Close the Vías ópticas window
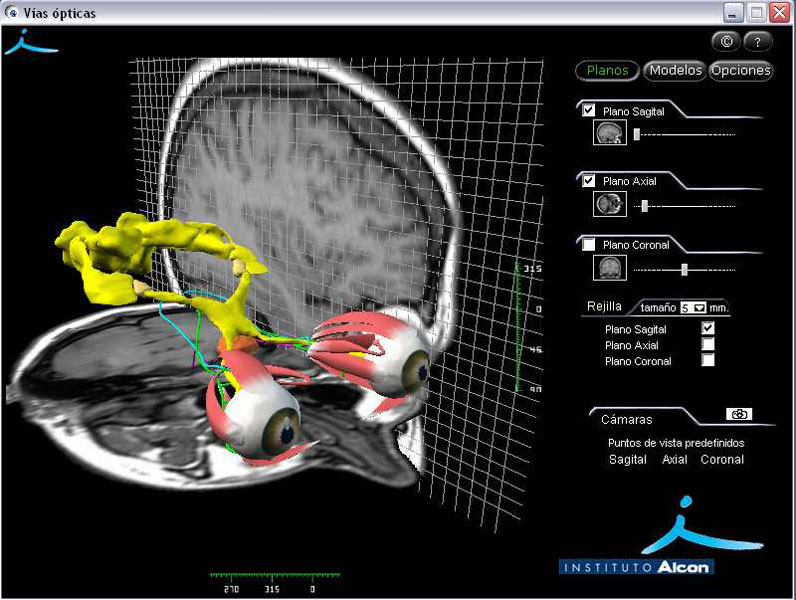796x600 pixels. click(779, 13)
